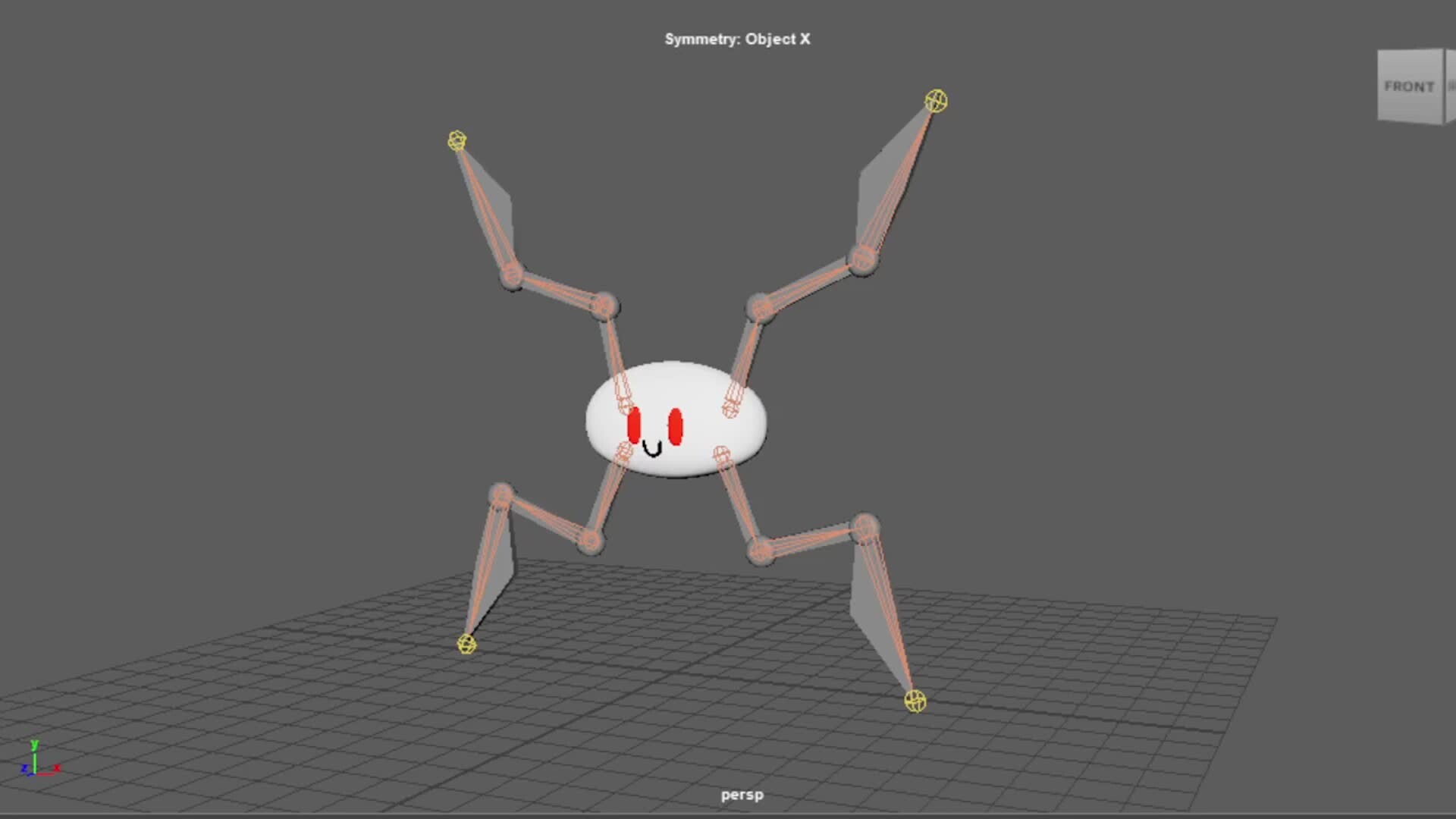1456x819 pixels.
Task: Select the upper-left yellow IK handle
Action: (x=457, y=140)
